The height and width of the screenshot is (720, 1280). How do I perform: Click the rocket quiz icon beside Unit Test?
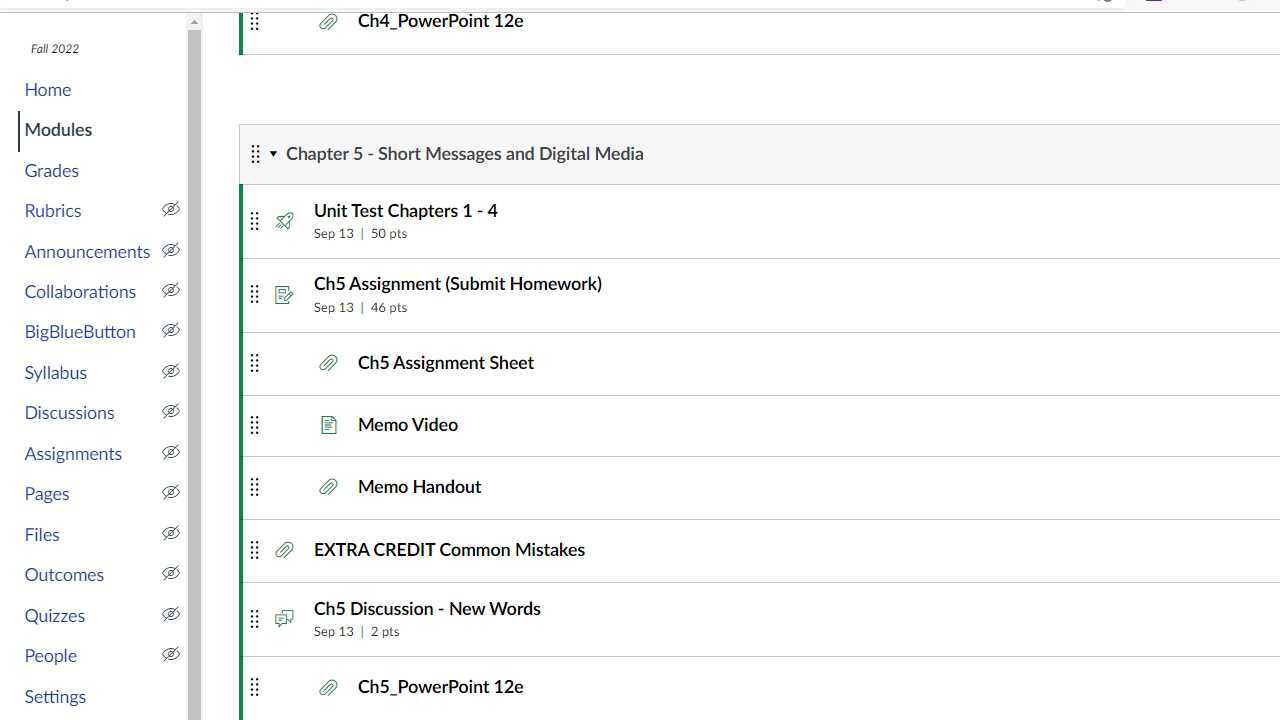(x=285, y=221)
